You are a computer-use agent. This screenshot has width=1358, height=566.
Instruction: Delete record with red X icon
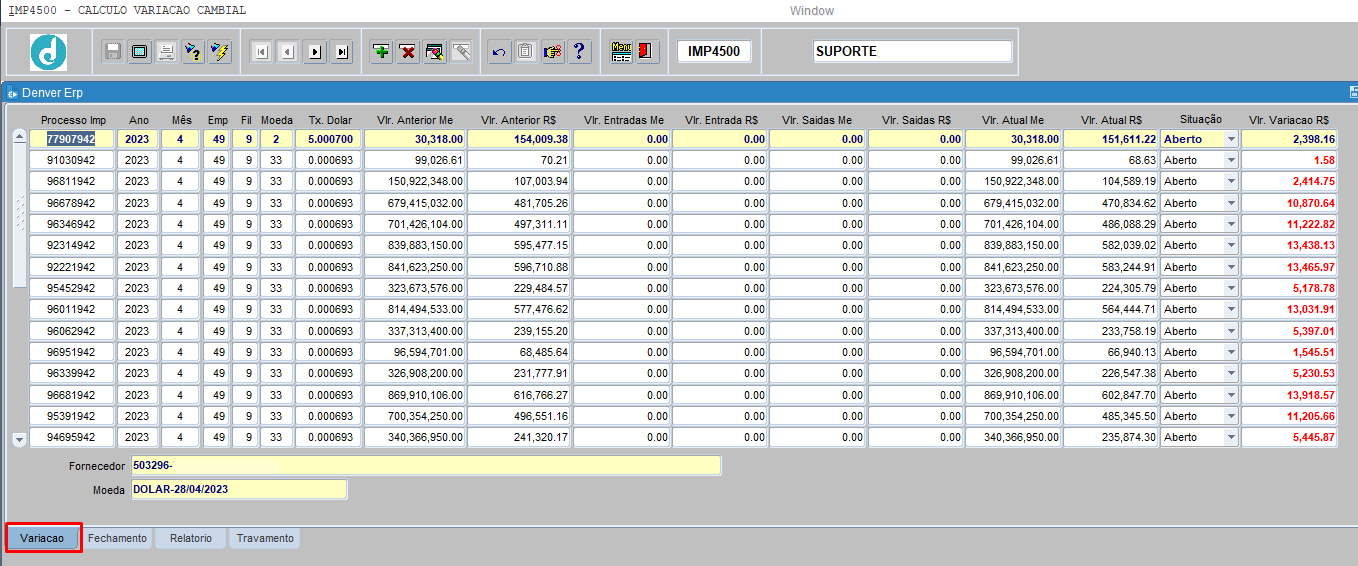tap(408, 51)
